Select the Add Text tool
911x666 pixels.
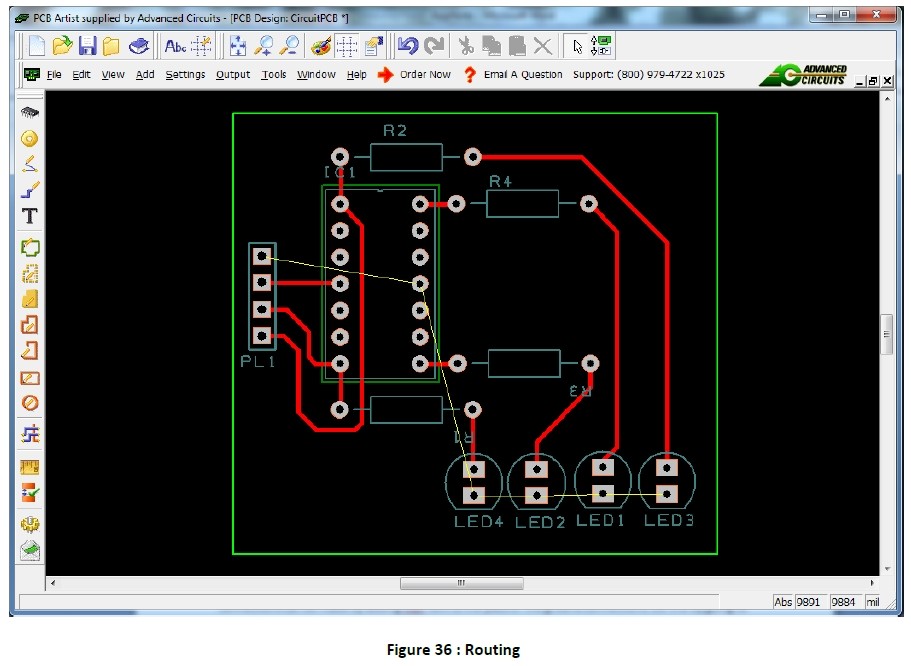pos(30,216)
